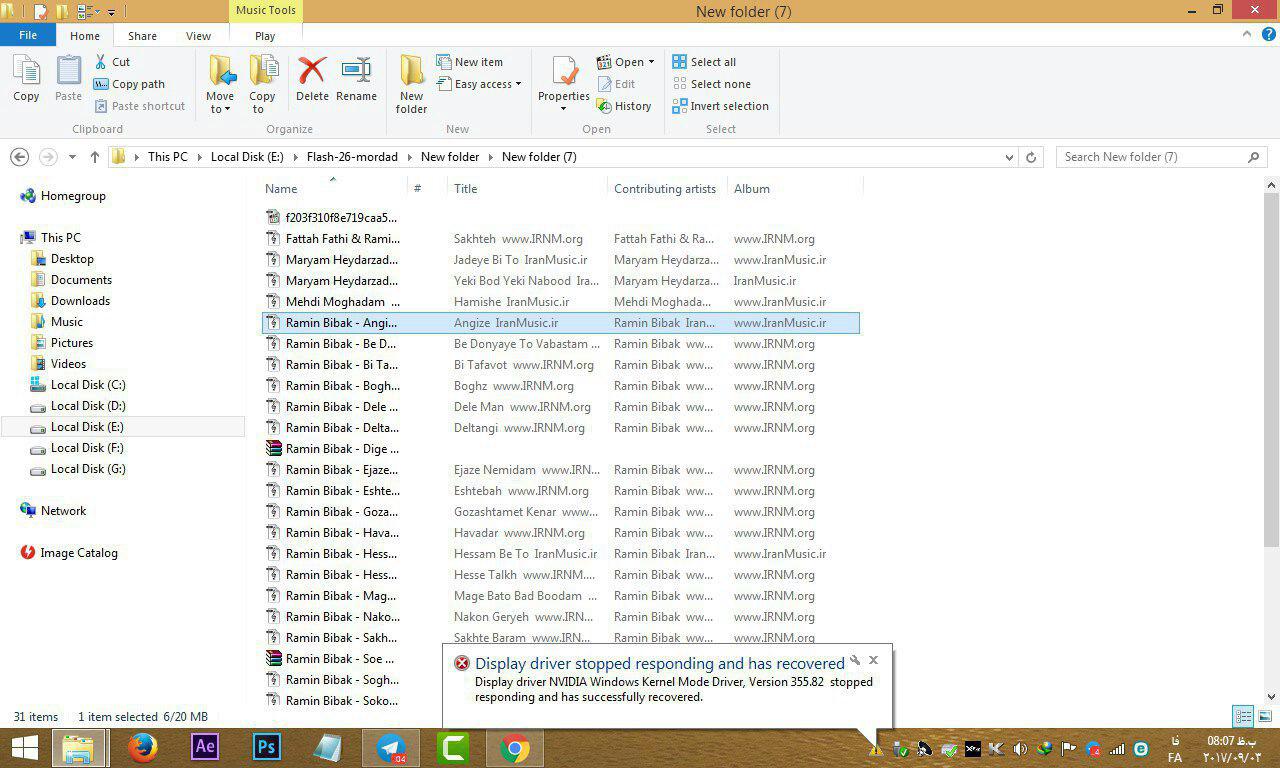
Task: Open the Copy to dropdown
Action: point(262,85)
